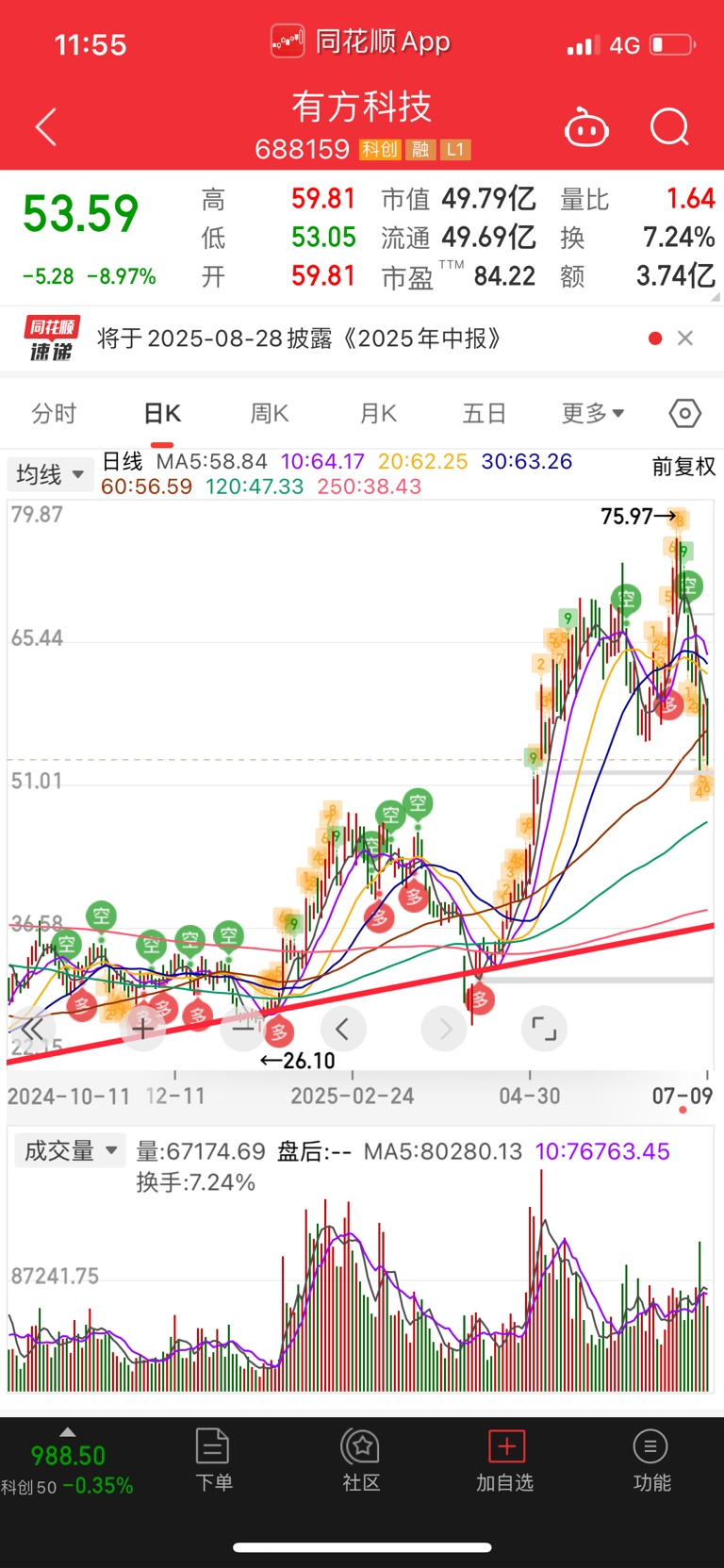
Task: Open 社区 community page
Action: coord(361,1460)
